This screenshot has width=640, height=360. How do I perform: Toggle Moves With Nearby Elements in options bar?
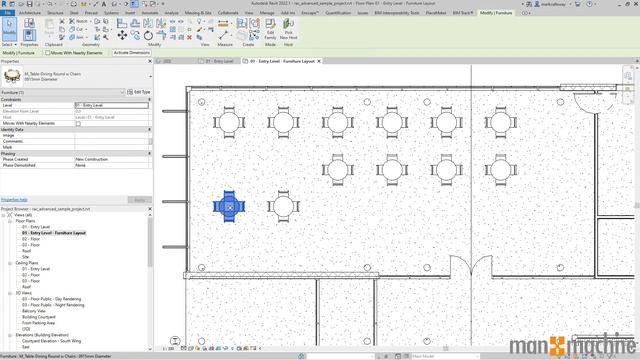point(48,53)
